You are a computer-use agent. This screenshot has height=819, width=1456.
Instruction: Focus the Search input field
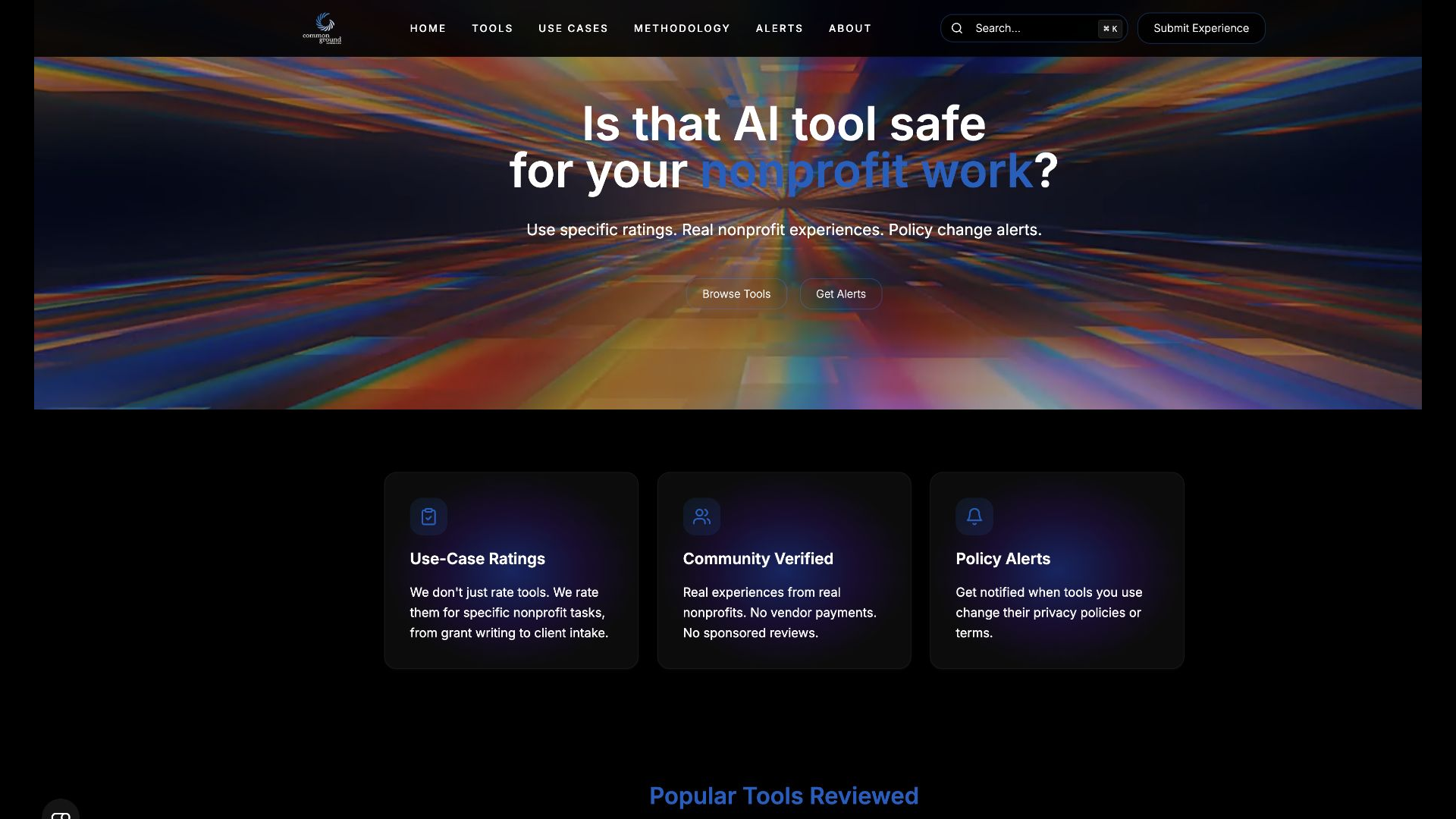pos(1034,28)
